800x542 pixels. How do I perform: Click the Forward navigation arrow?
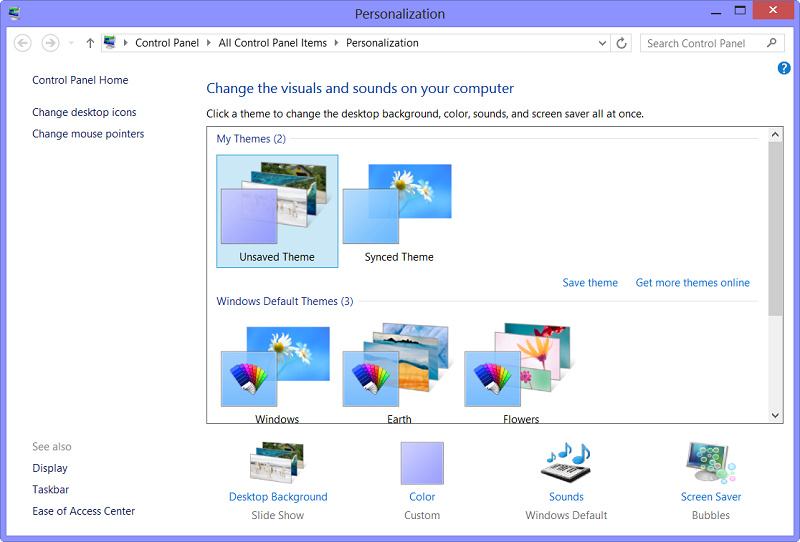[x=50, y=43]
